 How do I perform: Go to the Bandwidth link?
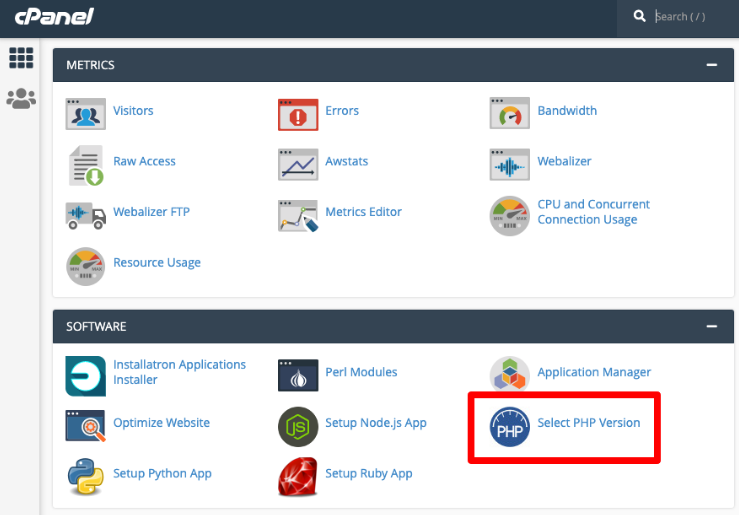pos(567,111)
